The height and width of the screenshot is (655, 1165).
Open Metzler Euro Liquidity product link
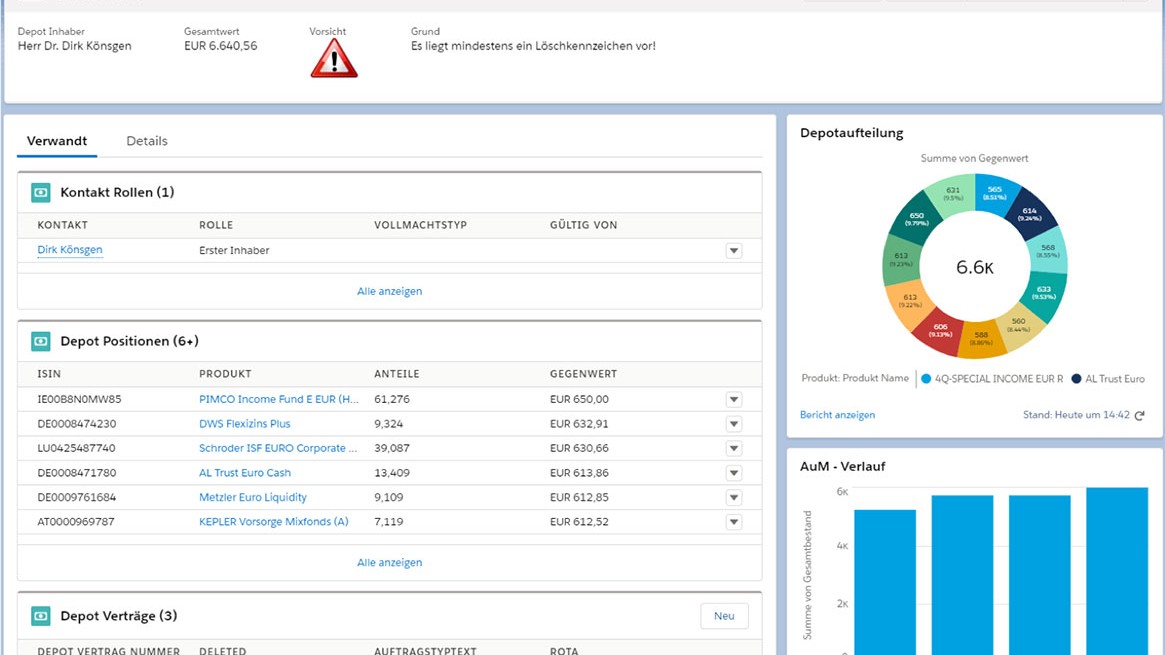tap(253, 497)
